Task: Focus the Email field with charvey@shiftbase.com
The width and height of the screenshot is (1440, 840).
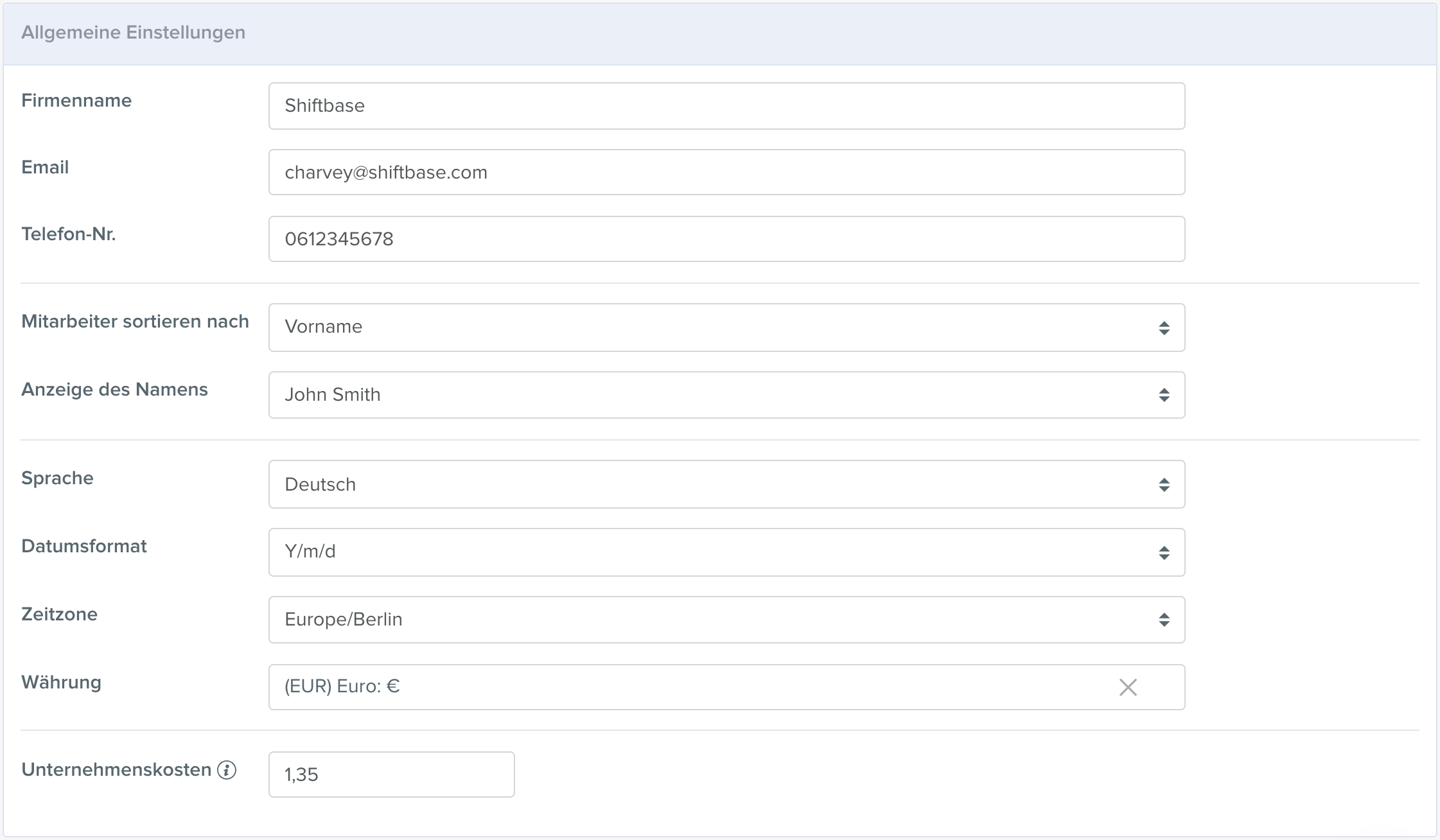Action: click(726, 172)
